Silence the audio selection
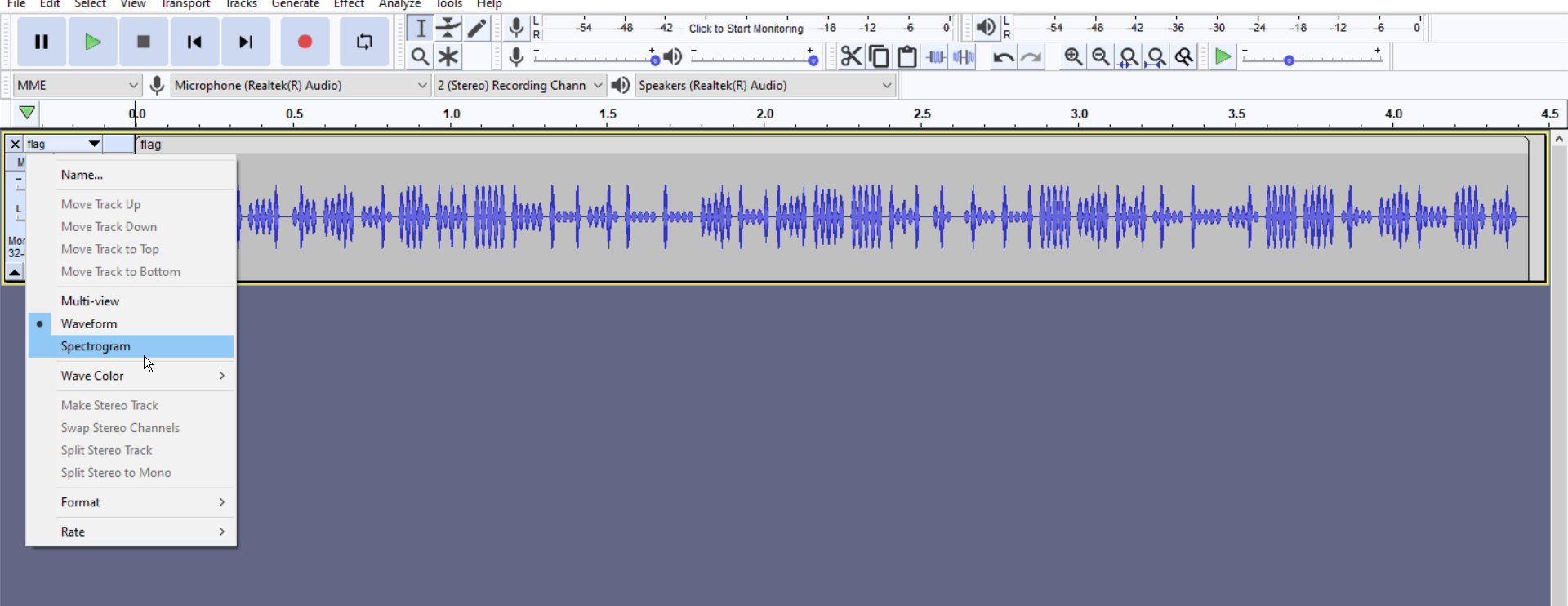Screen dimensions: 1568x606 (964, 56)
